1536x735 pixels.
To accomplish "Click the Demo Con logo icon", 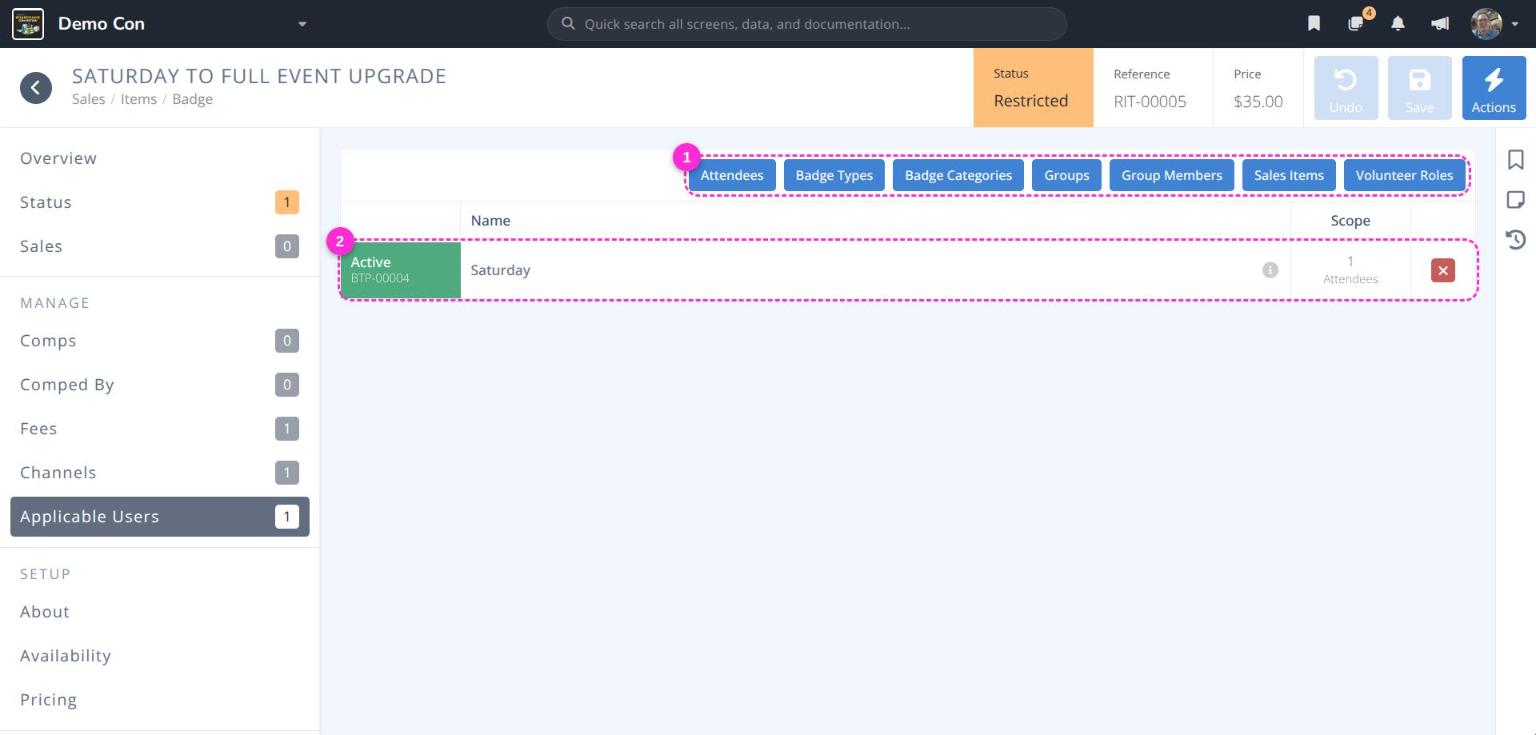I will [x=28, y=24].
